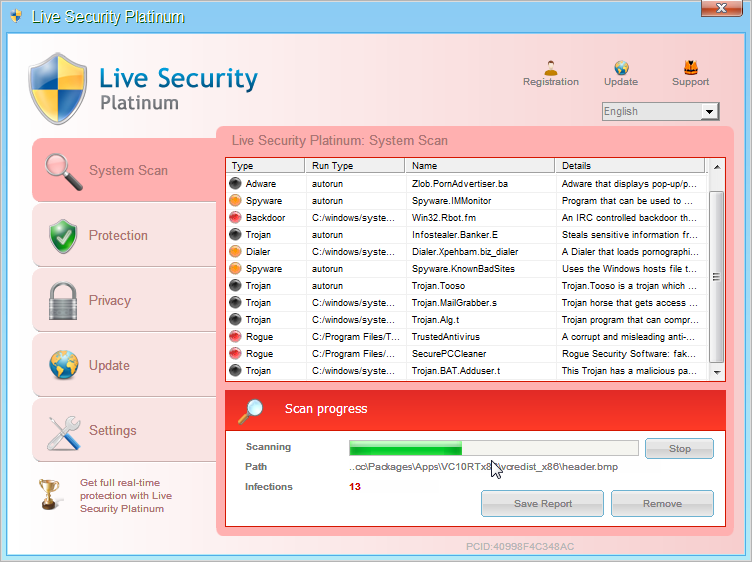Open the English language dropdown
Viewport: 752px width, 562px height.
coord(660,111)
